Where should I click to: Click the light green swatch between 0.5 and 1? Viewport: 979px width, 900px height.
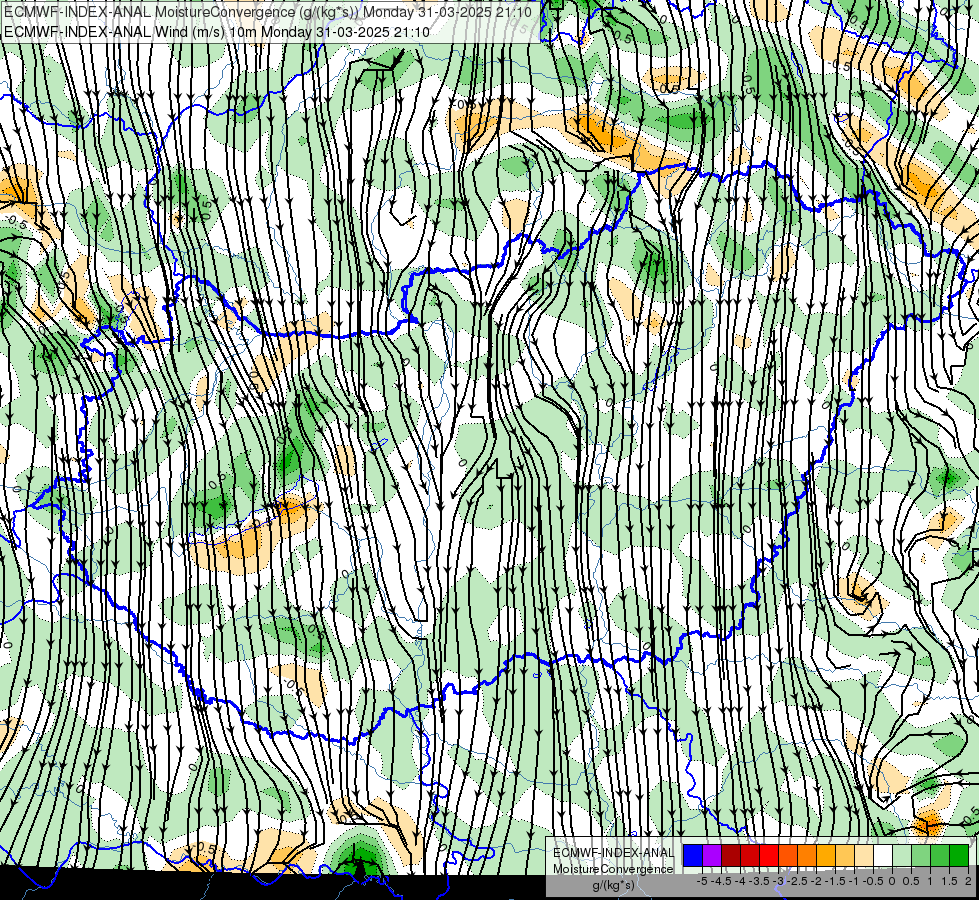pos(921,855)
